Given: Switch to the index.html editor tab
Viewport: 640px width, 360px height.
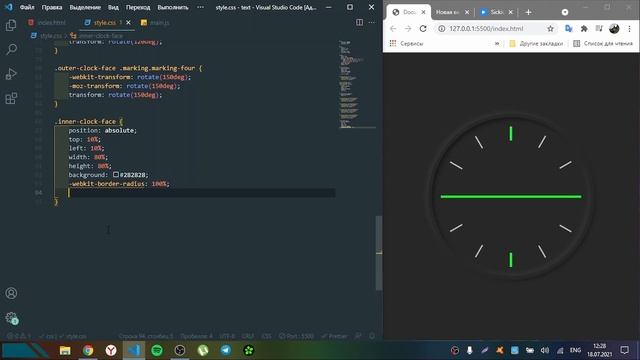Looking at the screenshot, I should tap(47, 22).
